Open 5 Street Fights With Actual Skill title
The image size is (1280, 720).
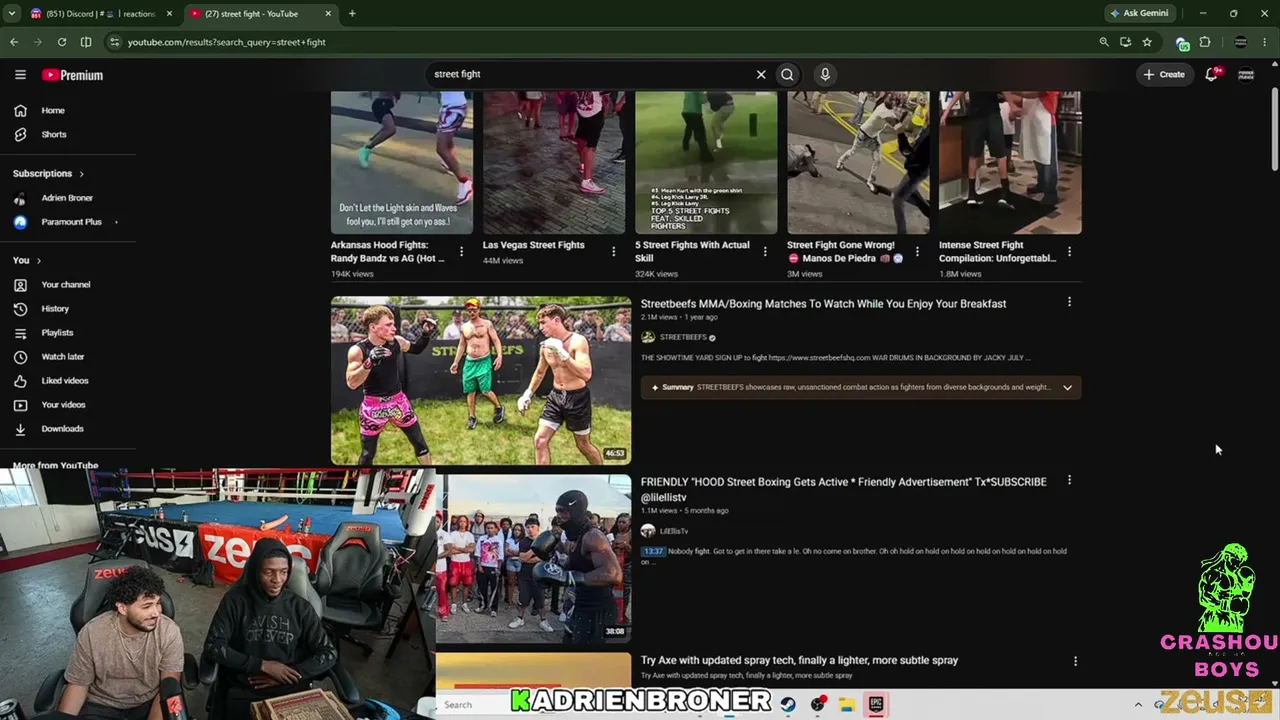[x=693, y=251]
